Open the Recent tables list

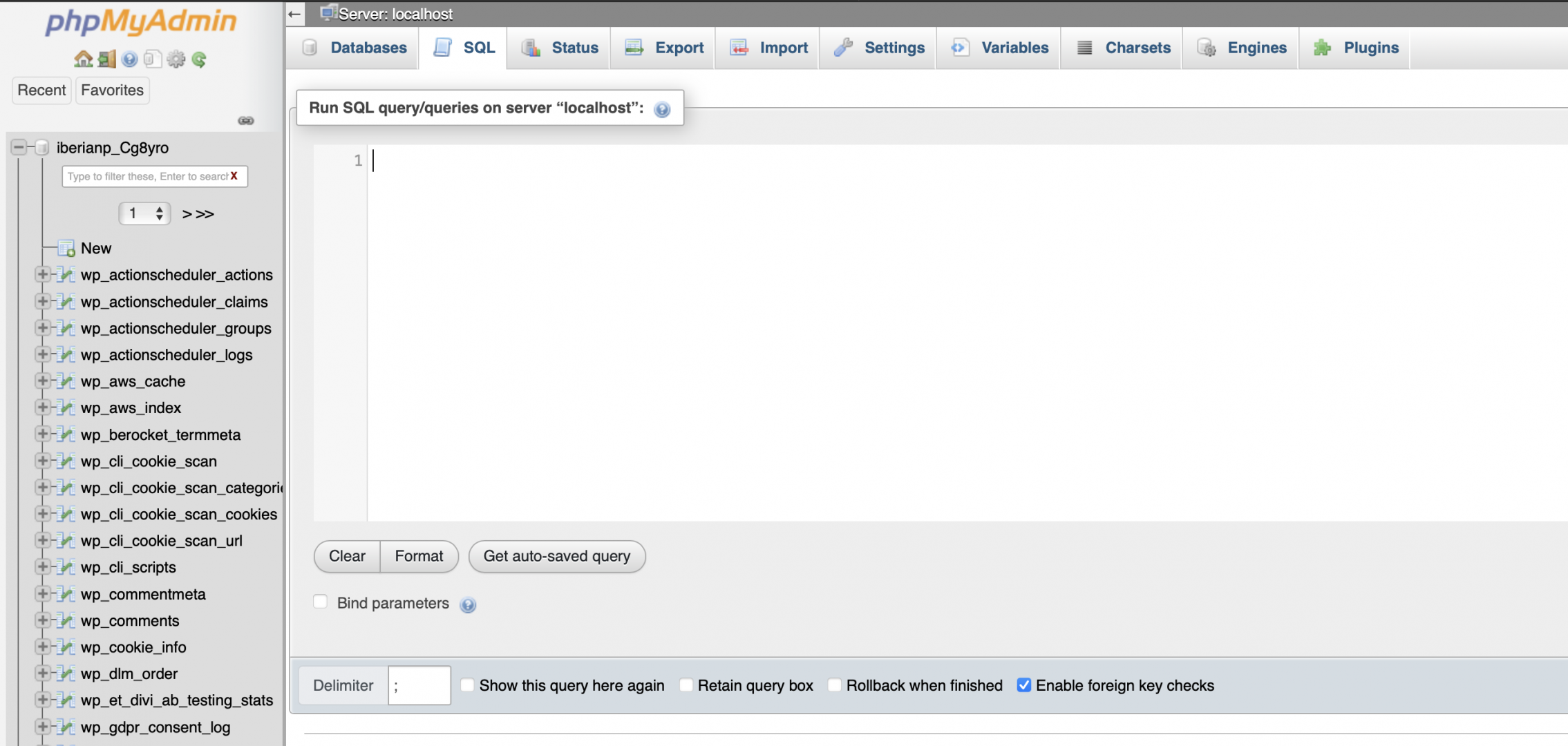[41, 90]
